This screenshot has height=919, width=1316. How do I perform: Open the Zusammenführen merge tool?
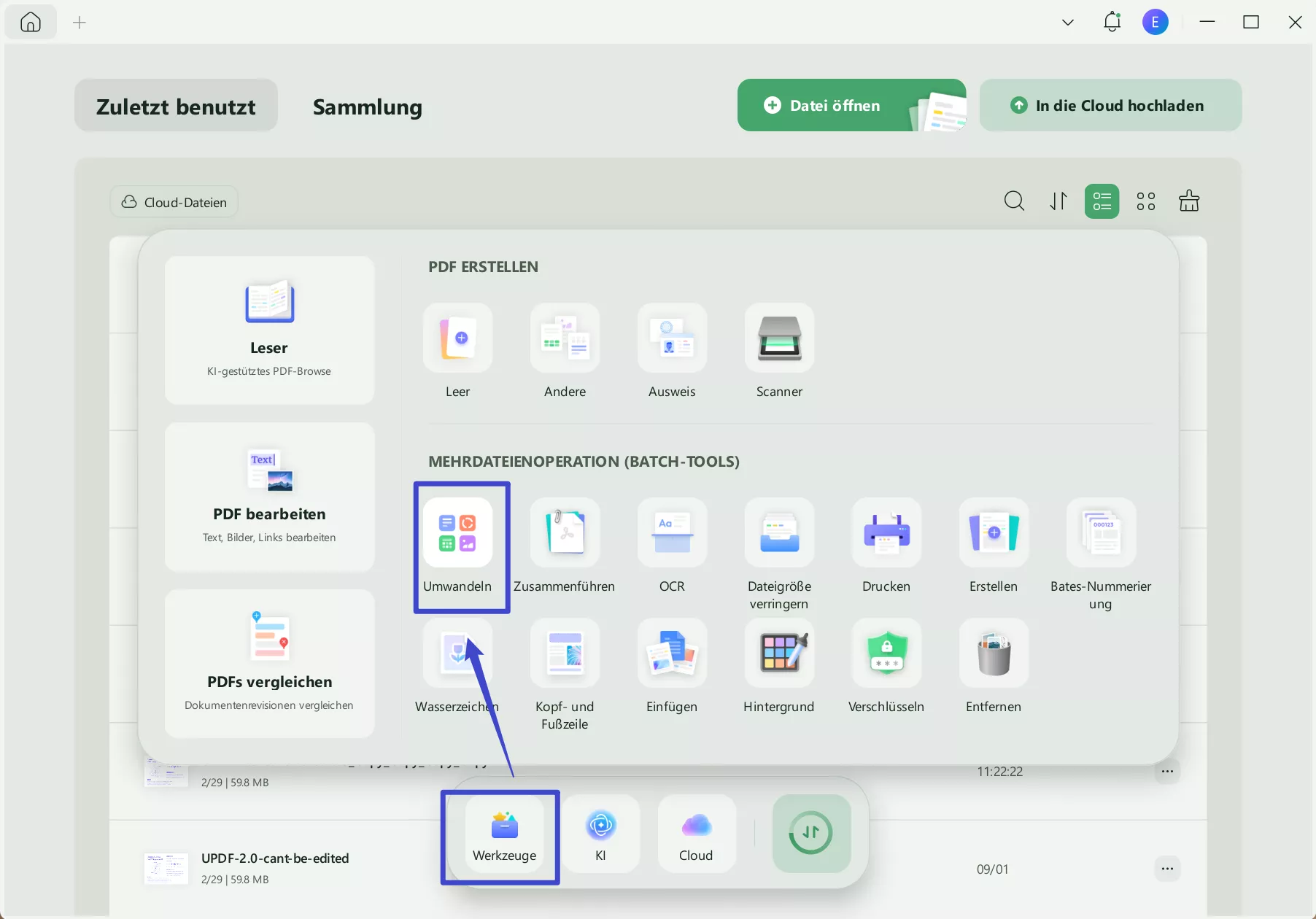tap(565, 533)
